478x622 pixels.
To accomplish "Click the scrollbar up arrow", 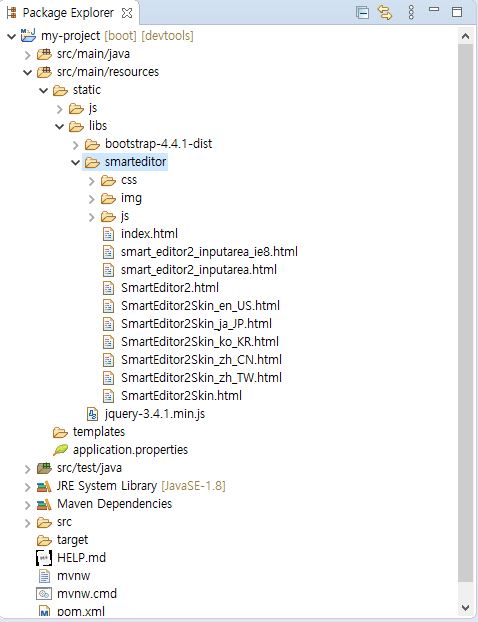I will tap(466, 36).
